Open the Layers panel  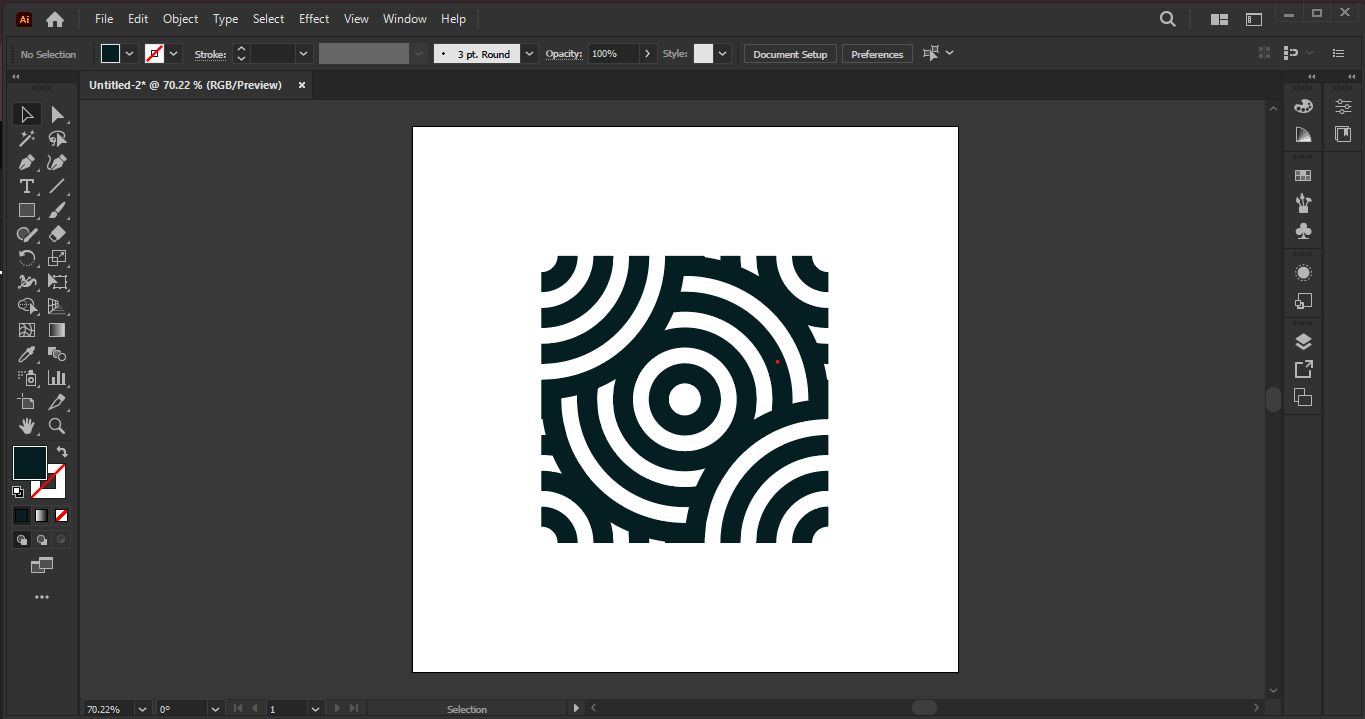coord(1303,340)
